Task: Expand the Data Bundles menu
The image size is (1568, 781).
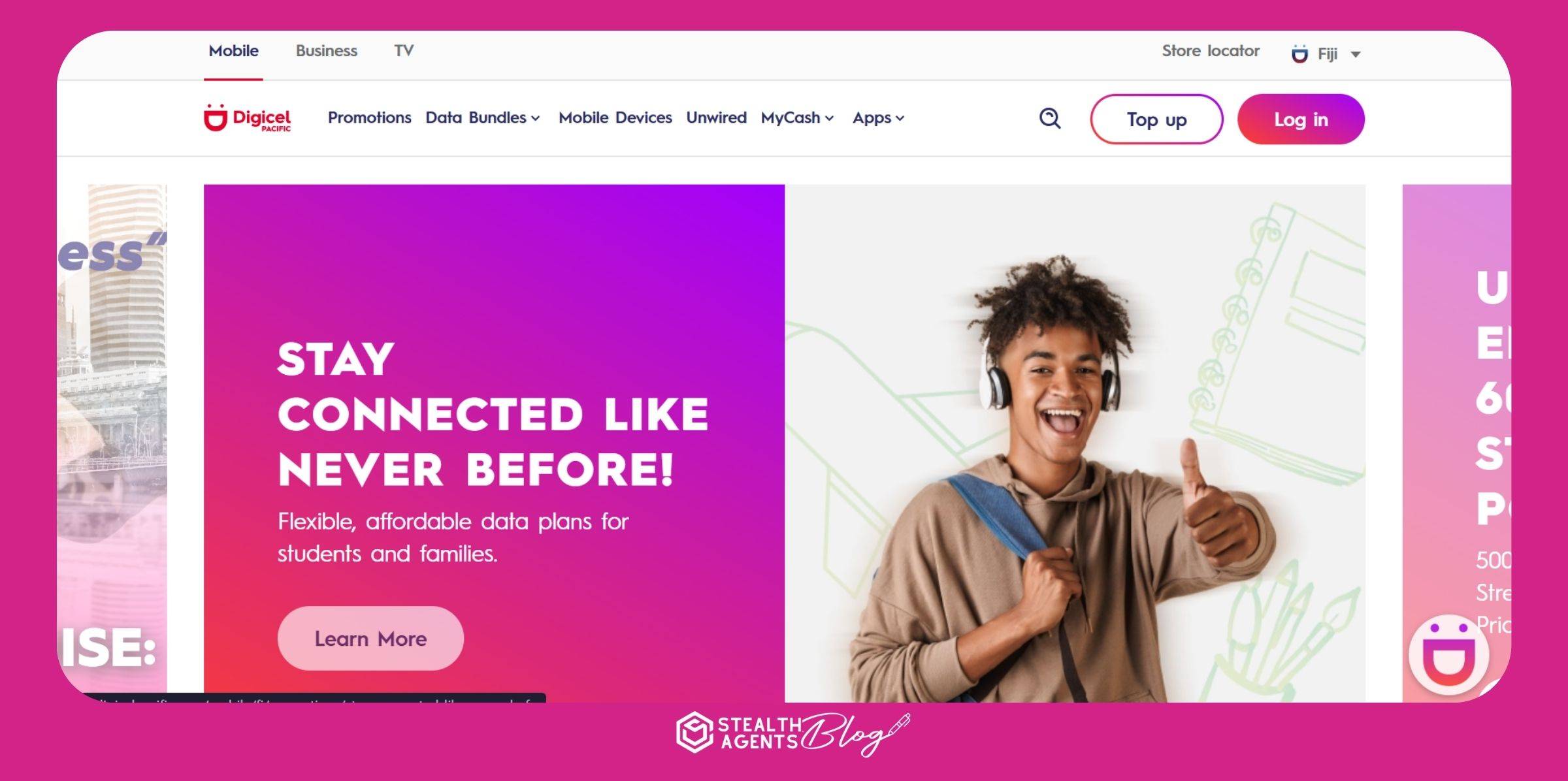Action: [482, 118]
